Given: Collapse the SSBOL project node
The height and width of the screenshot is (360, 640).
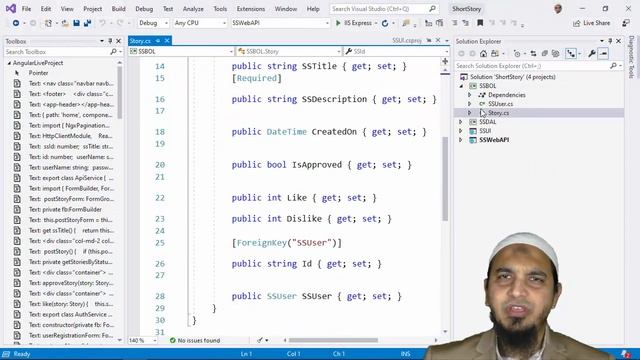Looking at the screenshot, I should tap(461, 86).
